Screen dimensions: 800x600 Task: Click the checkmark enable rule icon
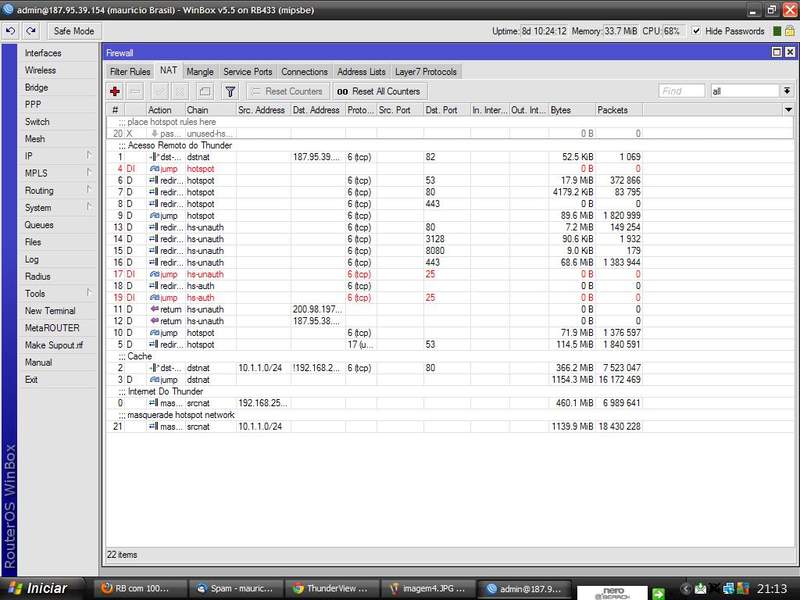point(160,91)
